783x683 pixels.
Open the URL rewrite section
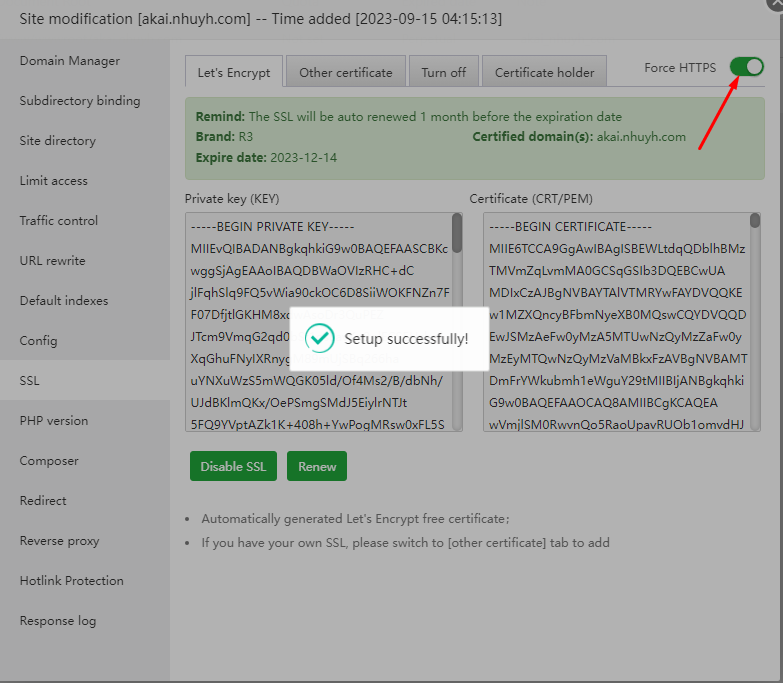(x=85, y=260)
